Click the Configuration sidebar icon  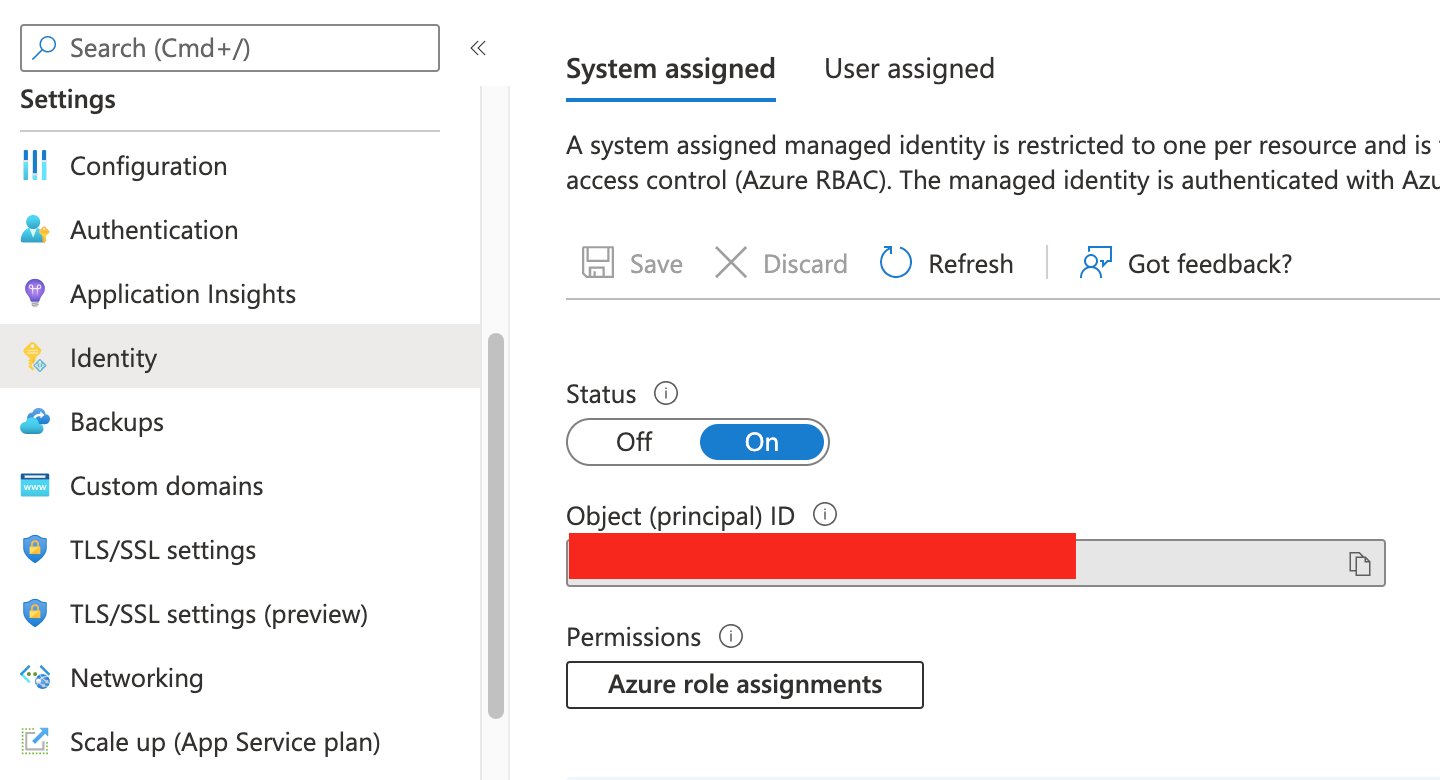pyautogui.click(x=34, y=166)
